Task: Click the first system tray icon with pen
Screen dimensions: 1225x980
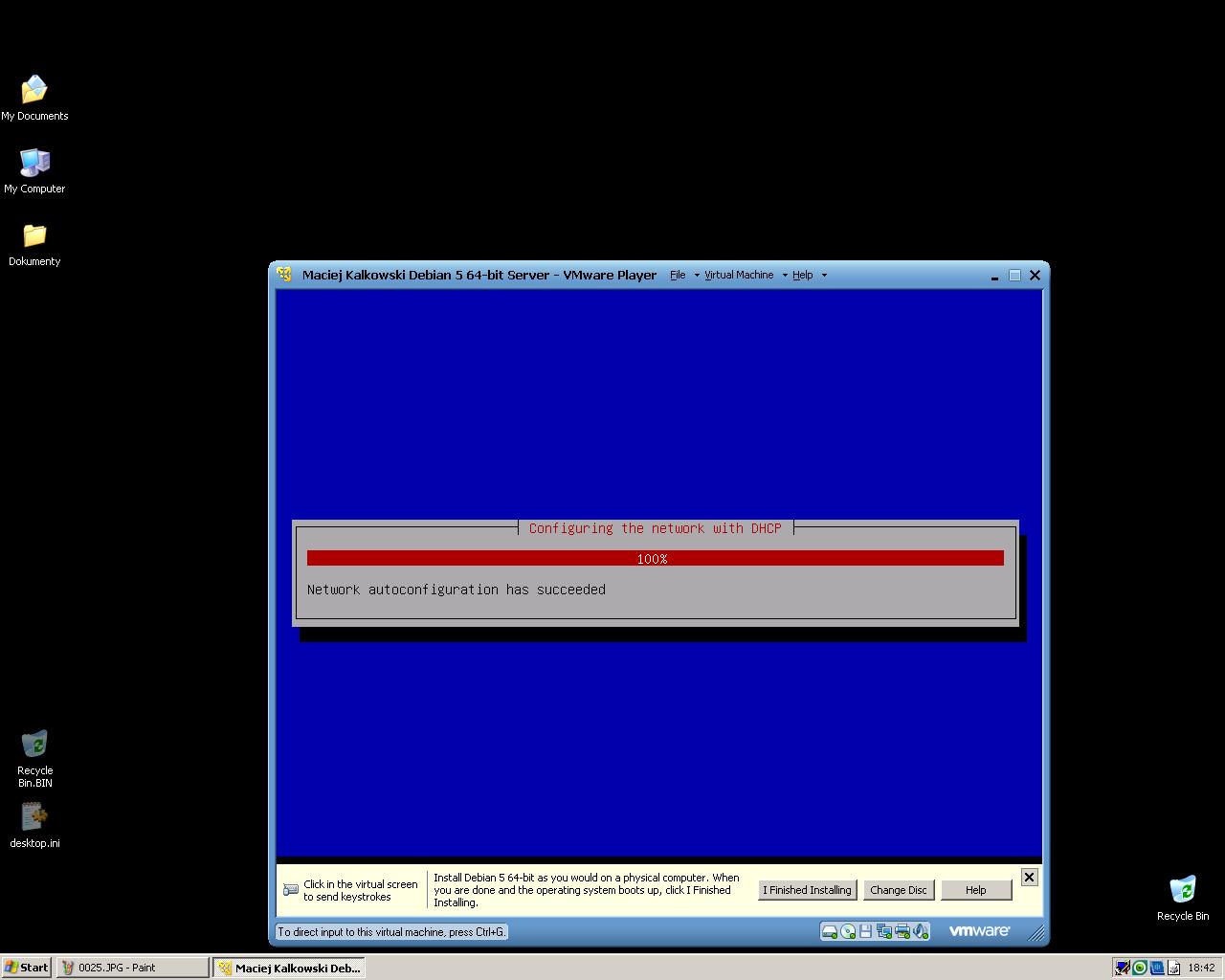Action: click(x=1123, y=968)
